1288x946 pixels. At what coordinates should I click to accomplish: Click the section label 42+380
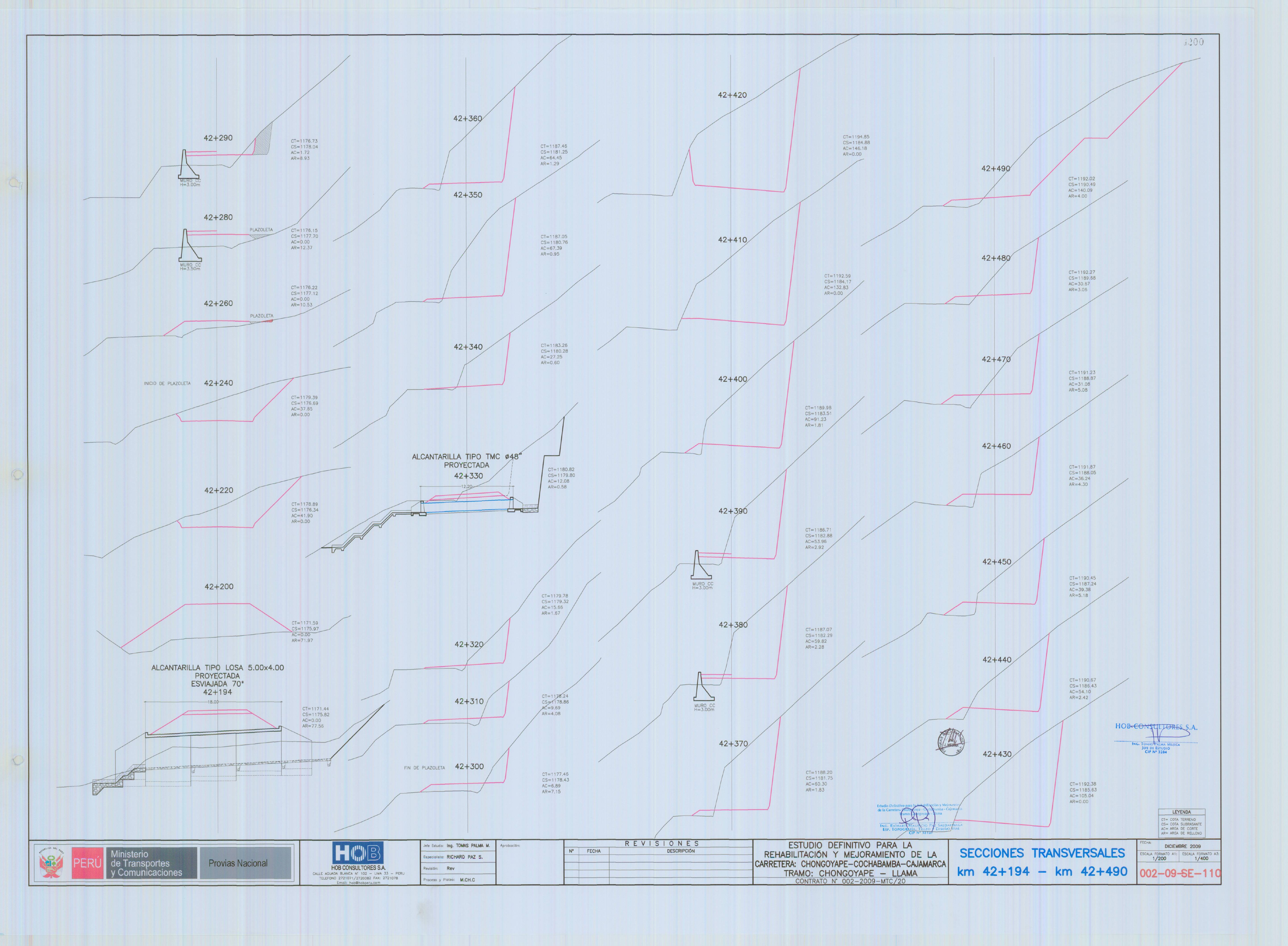(x=733, y=625)
